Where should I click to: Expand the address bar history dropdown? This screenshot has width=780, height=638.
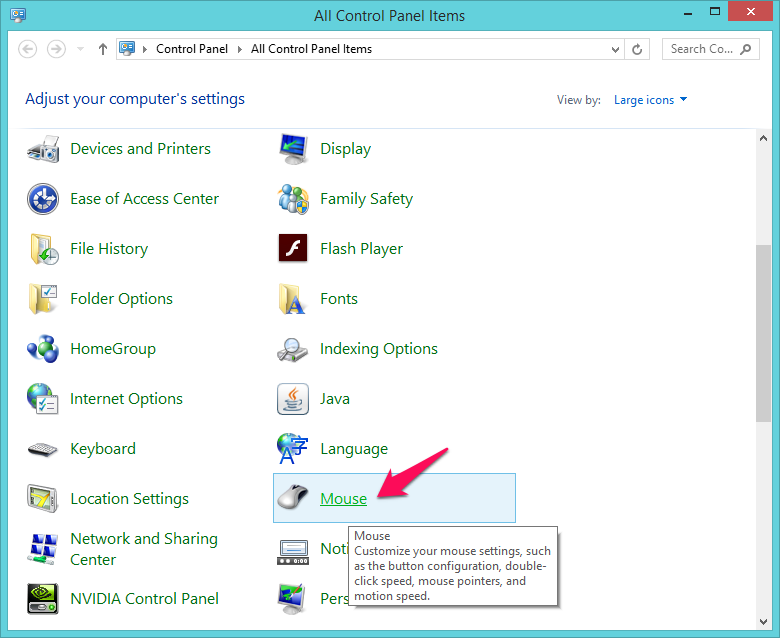point(615,49)
